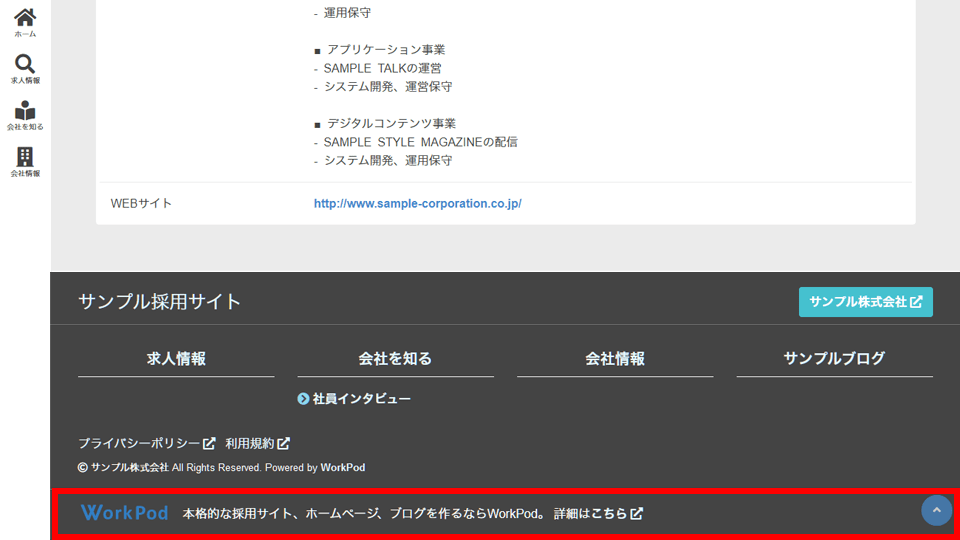Click WorkPod link in copyright line

point(343,467)
